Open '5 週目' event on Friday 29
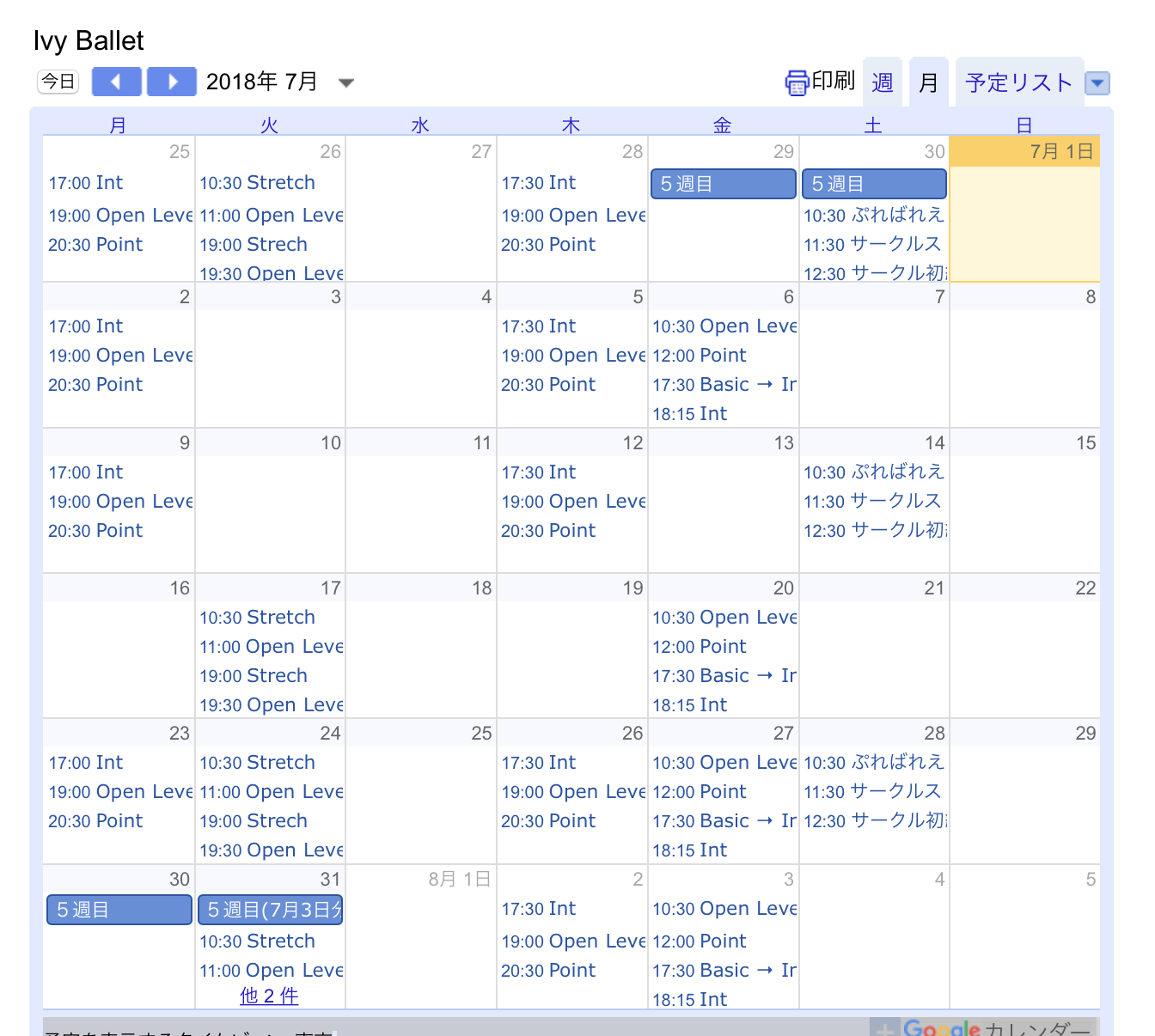This screenshot has height=1036, width=1155. (723, 184)
